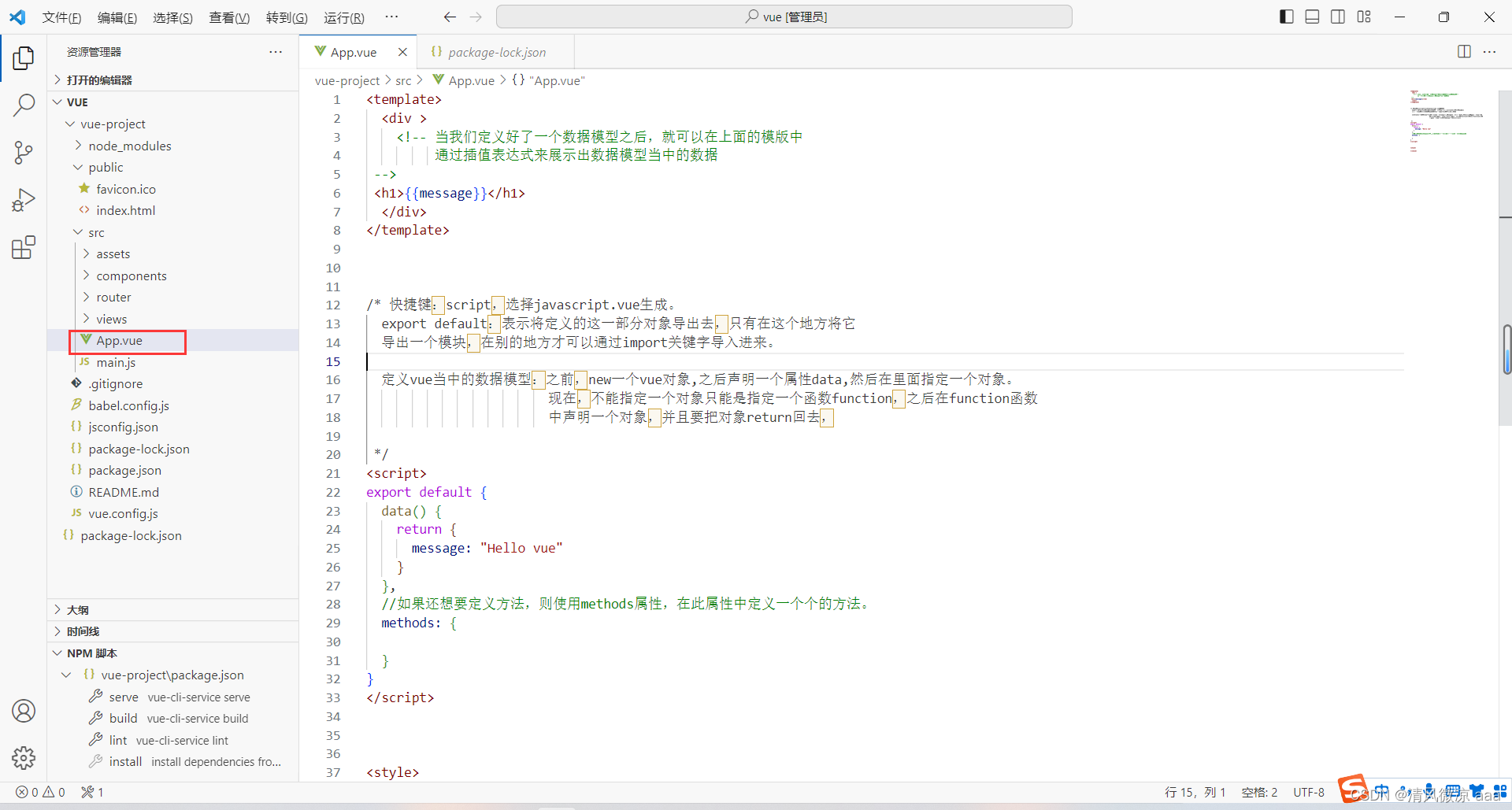Expand the Outline section
Screen dimensions: 1512x810
[x=173, y=610]
